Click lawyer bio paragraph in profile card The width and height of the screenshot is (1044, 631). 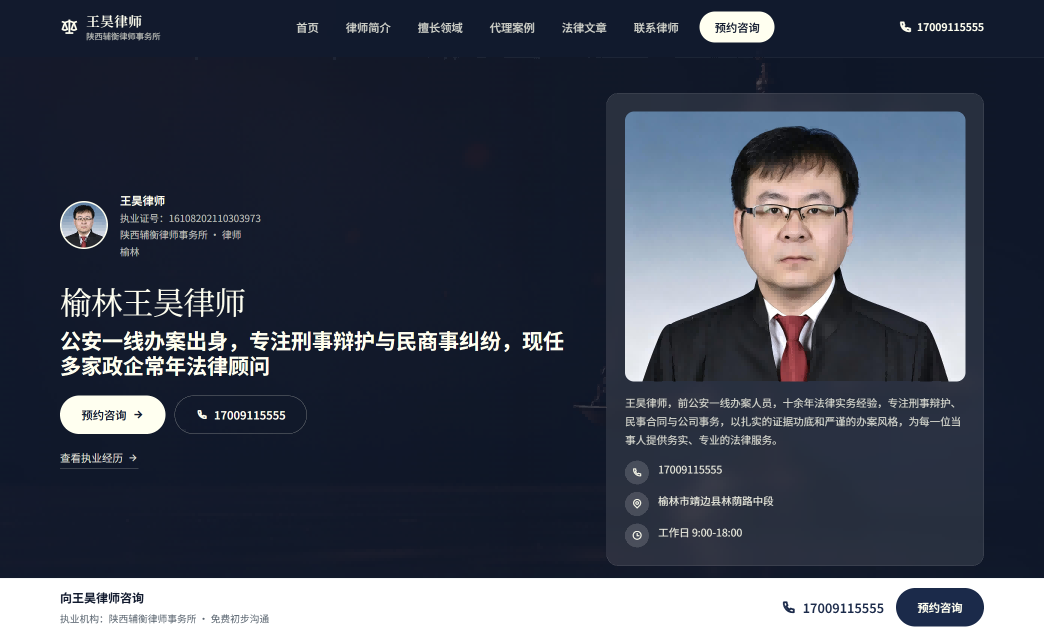tap(793, 421)
